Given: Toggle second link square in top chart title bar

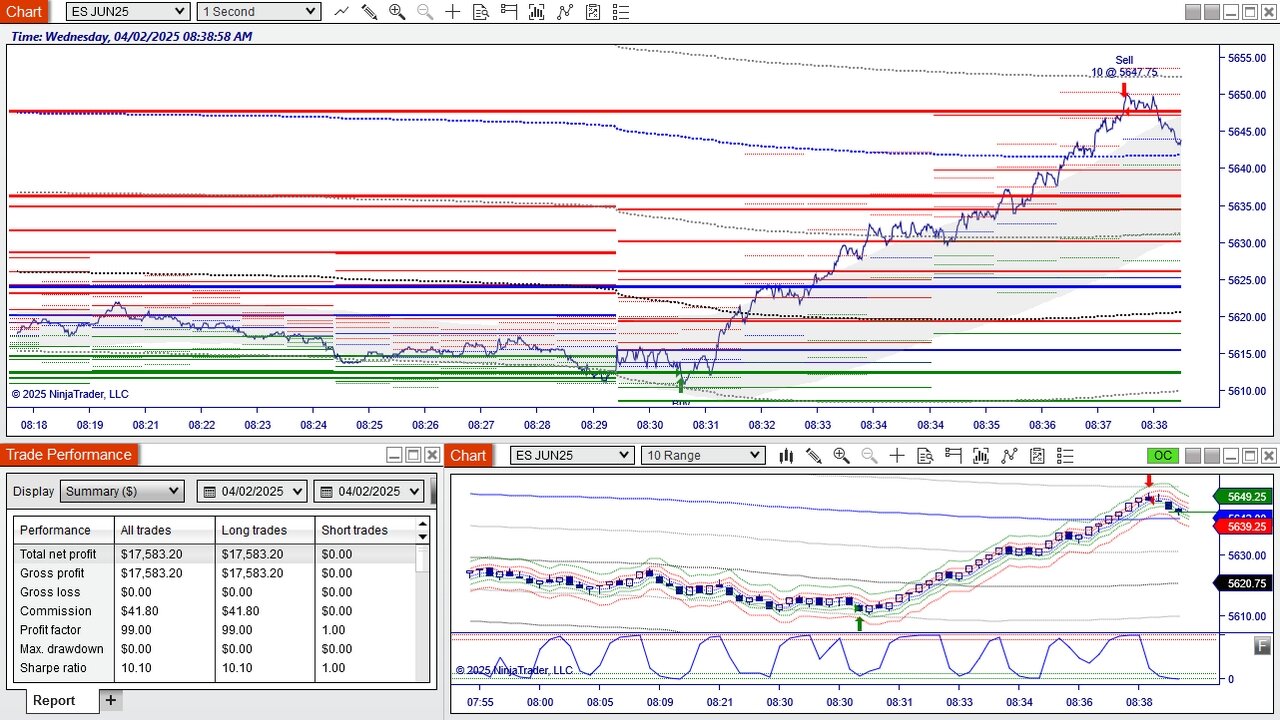Looking at the screenshot, I should tap(1212, 12).
